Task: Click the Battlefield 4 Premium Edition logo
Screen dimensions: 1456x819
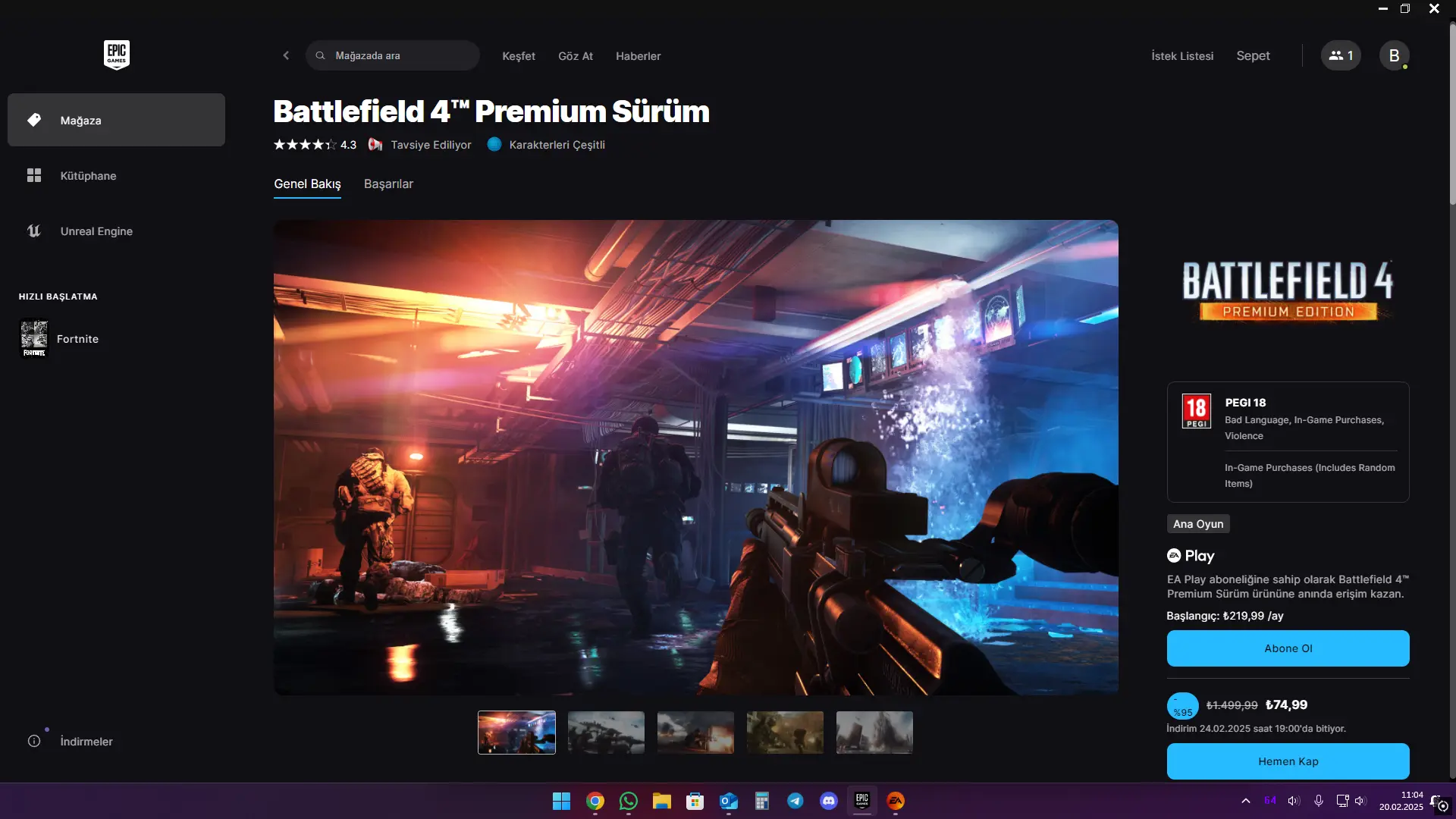Action: coord(1288,291)
